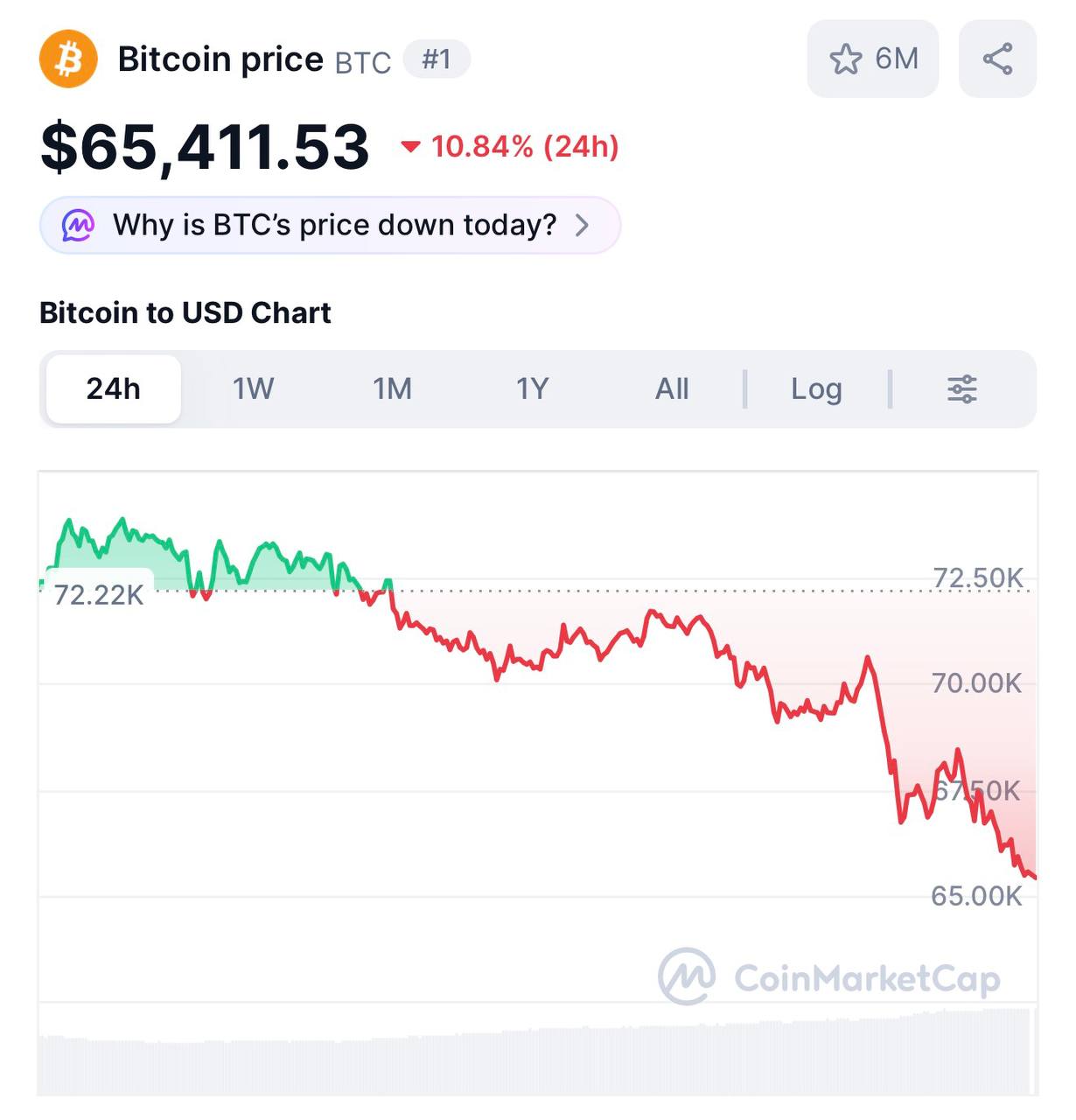Click the #1 rank badge

coord(437,59)
